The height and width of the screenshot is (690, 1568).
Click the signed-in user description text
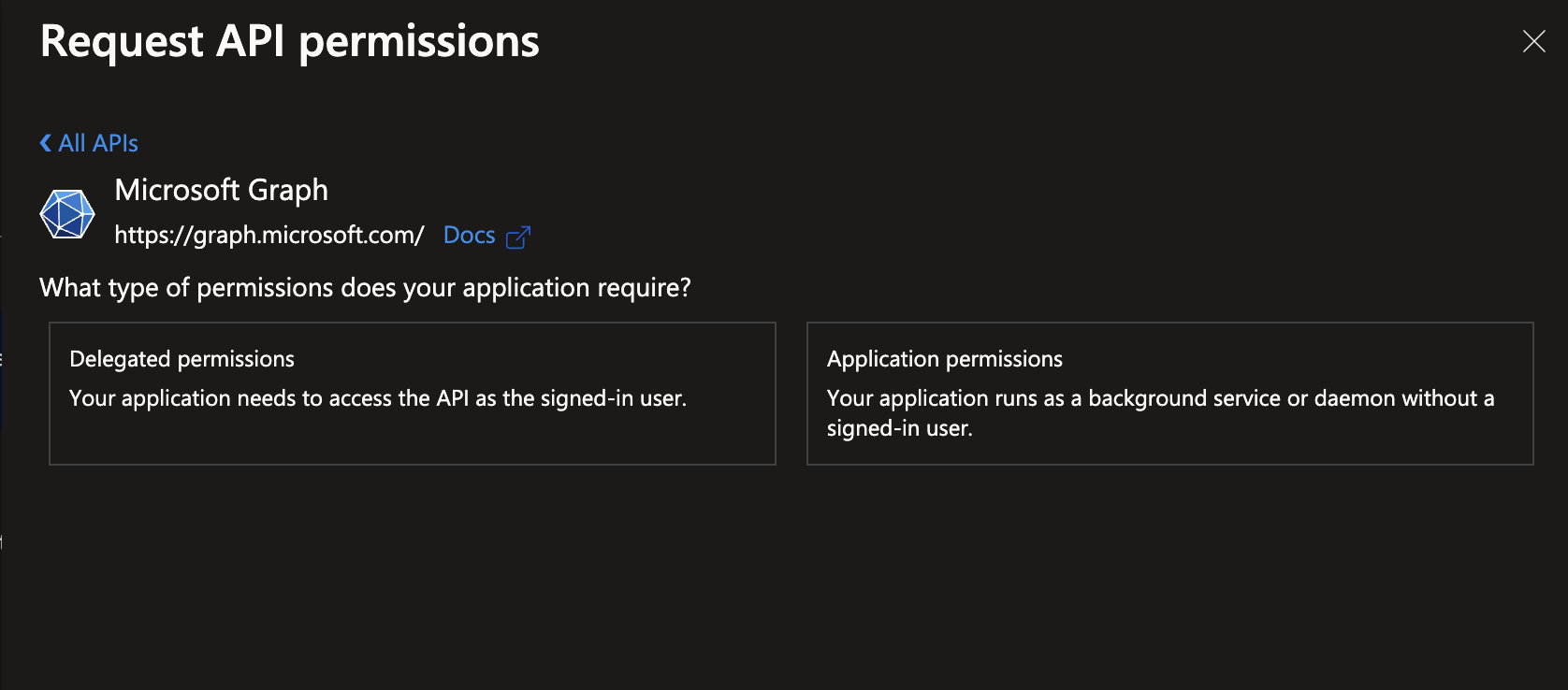[x=378, y=397]
